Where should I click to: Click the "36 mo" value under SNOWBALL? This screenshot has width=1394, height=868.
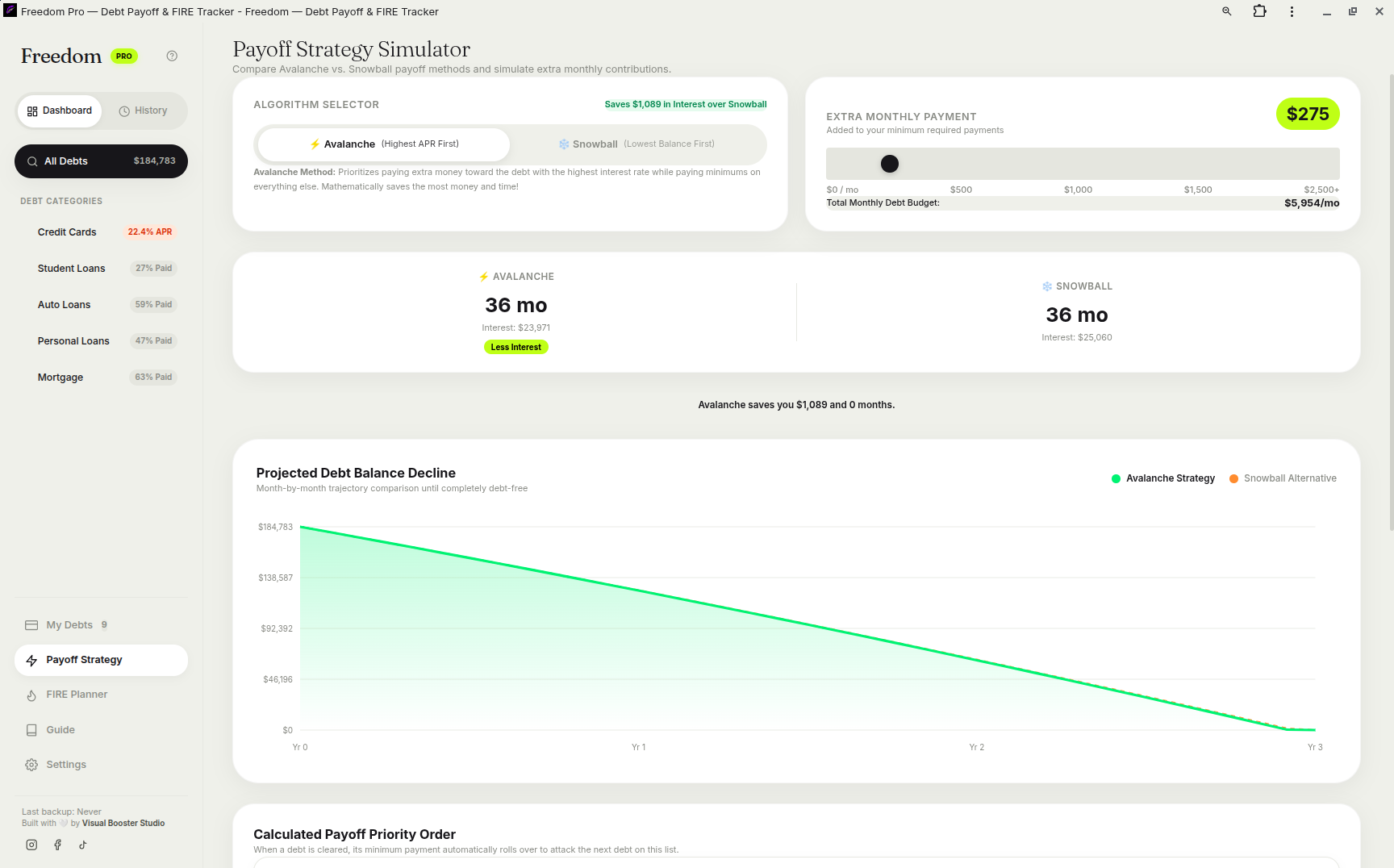point(1077,315)
